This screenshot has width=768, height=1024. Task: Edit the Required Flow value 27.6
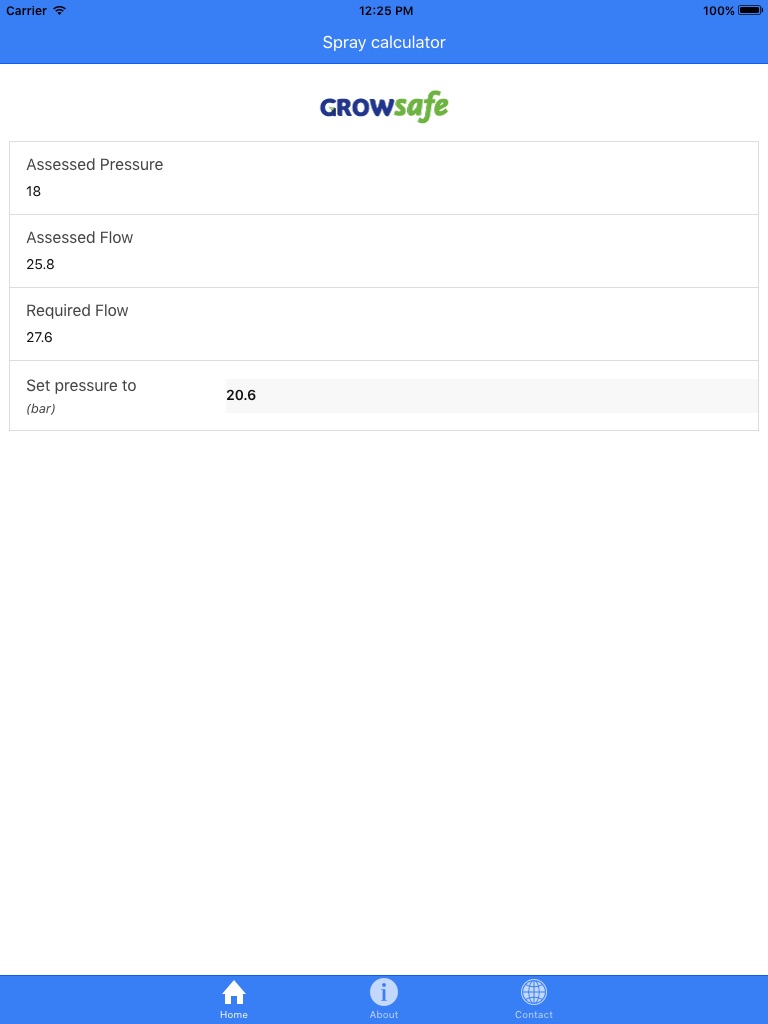point(40,337)
